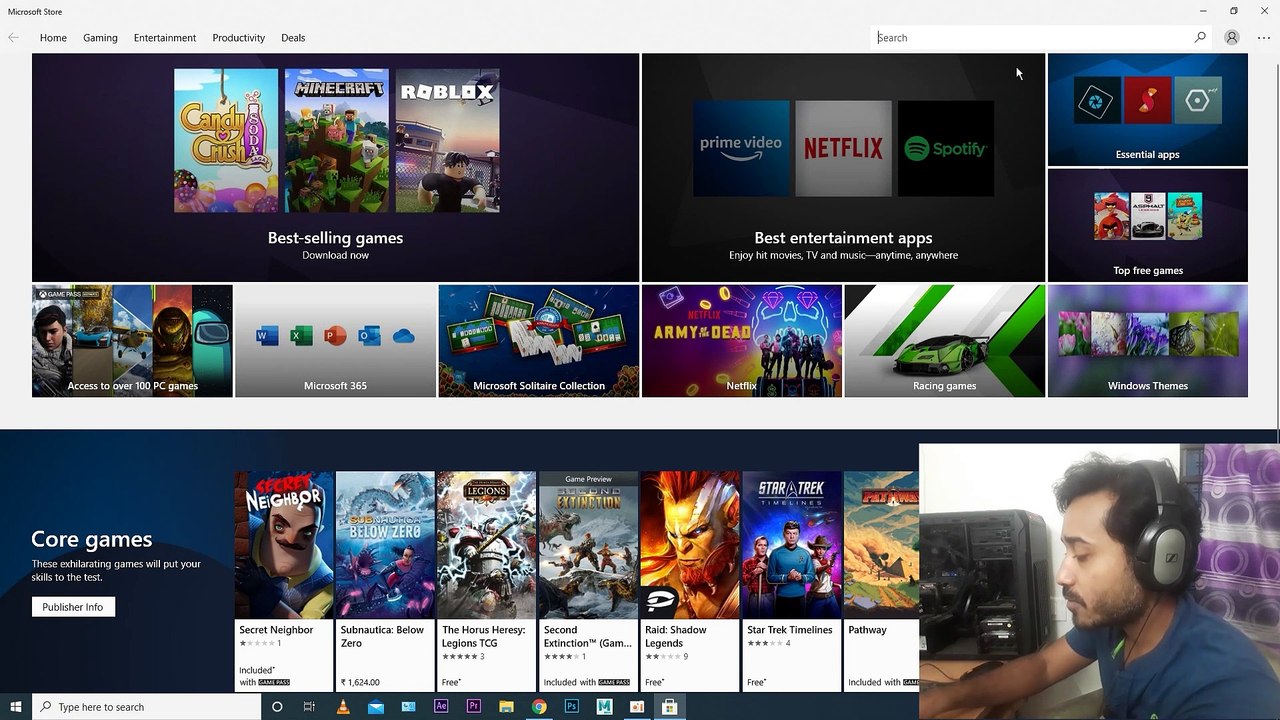This screenshot has height=720, width=1280.
Task: Open The Horus Heresy: Legions TCG card
Action: click(487, 581)
